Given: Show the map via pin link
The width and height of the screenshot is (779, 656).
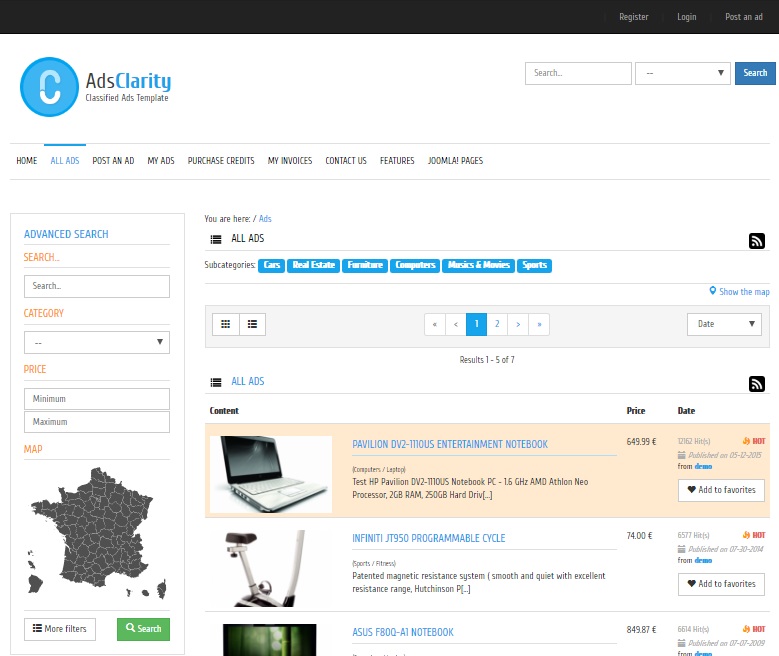Looking at the screenshot, I should click(739, 292).
